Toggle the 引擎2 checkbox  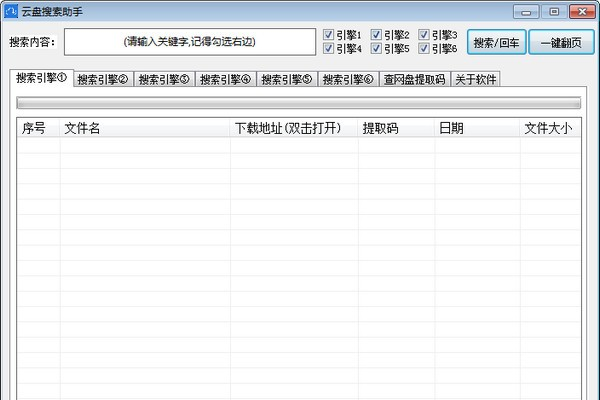click(376, 34)
